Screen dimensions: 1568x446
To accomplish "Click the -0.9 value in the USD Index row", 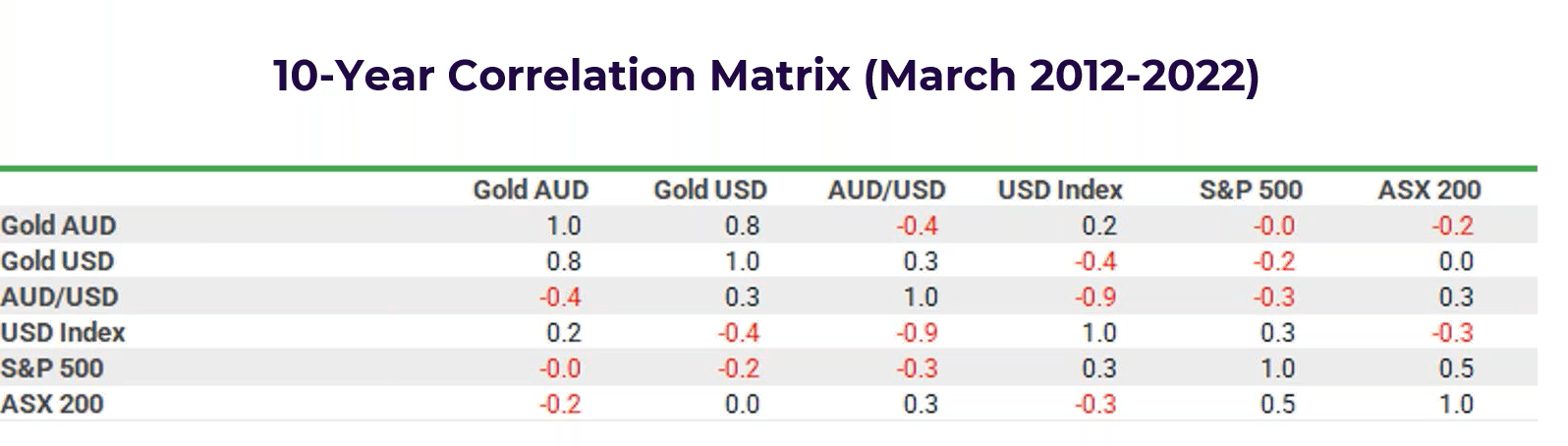I will tap(917, 333).
